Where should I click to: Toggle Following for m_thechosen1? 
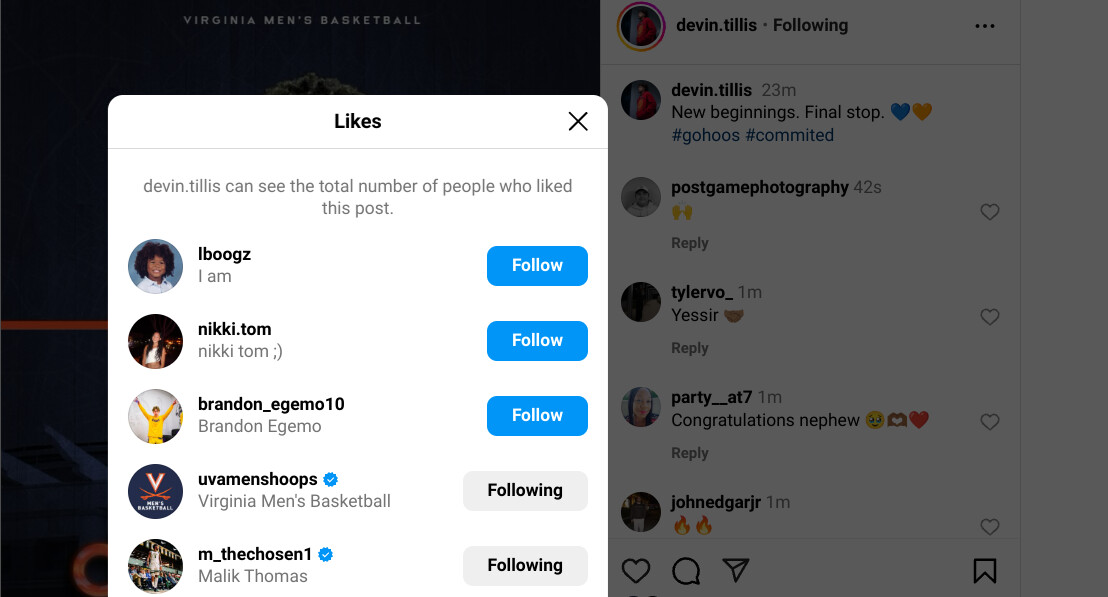(525, 565)
